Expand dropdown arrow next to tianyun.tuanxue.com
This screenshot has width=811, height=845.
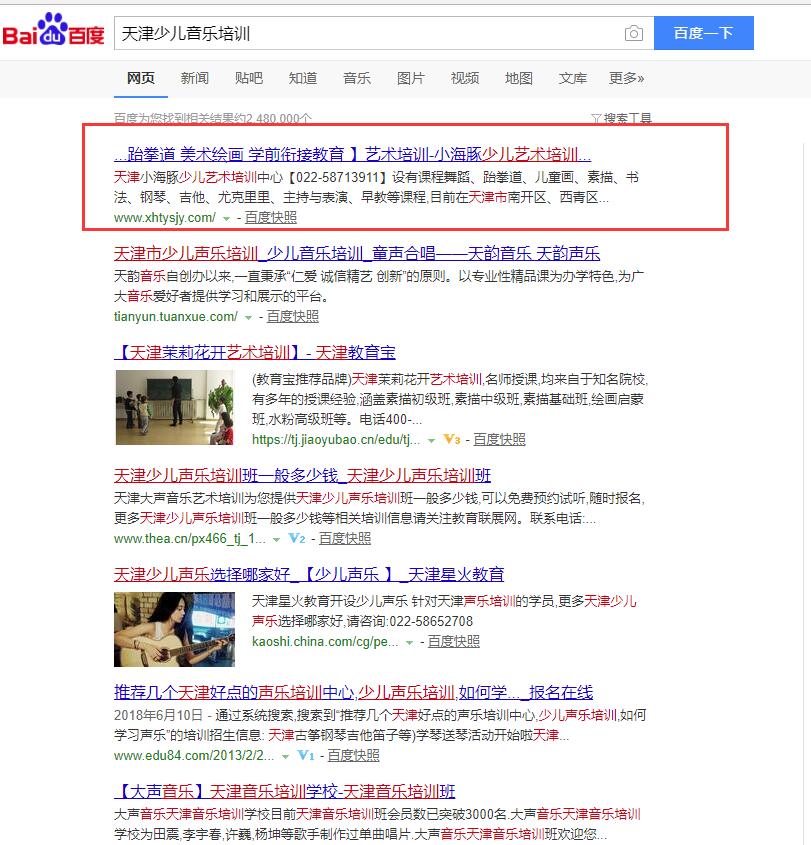coord(248,317)
